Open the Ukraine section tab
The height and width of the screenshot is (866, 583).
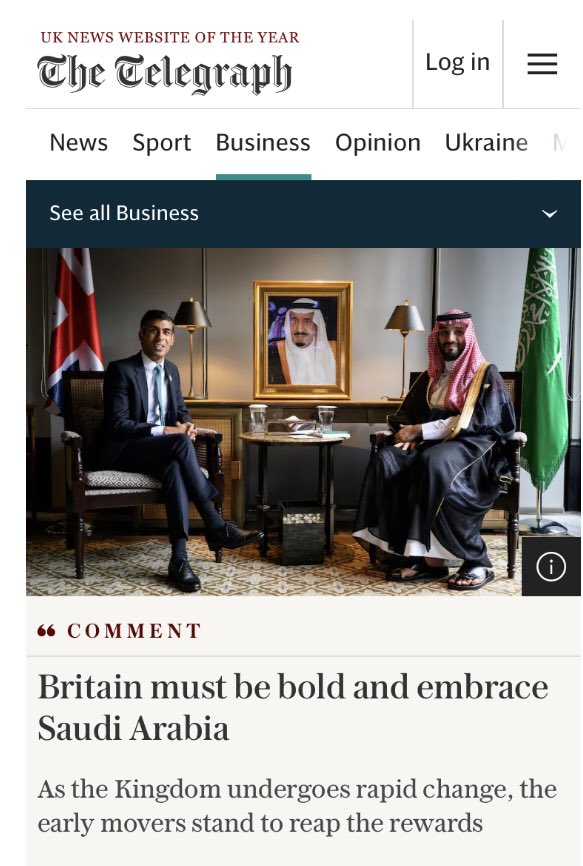click(486, 142)
